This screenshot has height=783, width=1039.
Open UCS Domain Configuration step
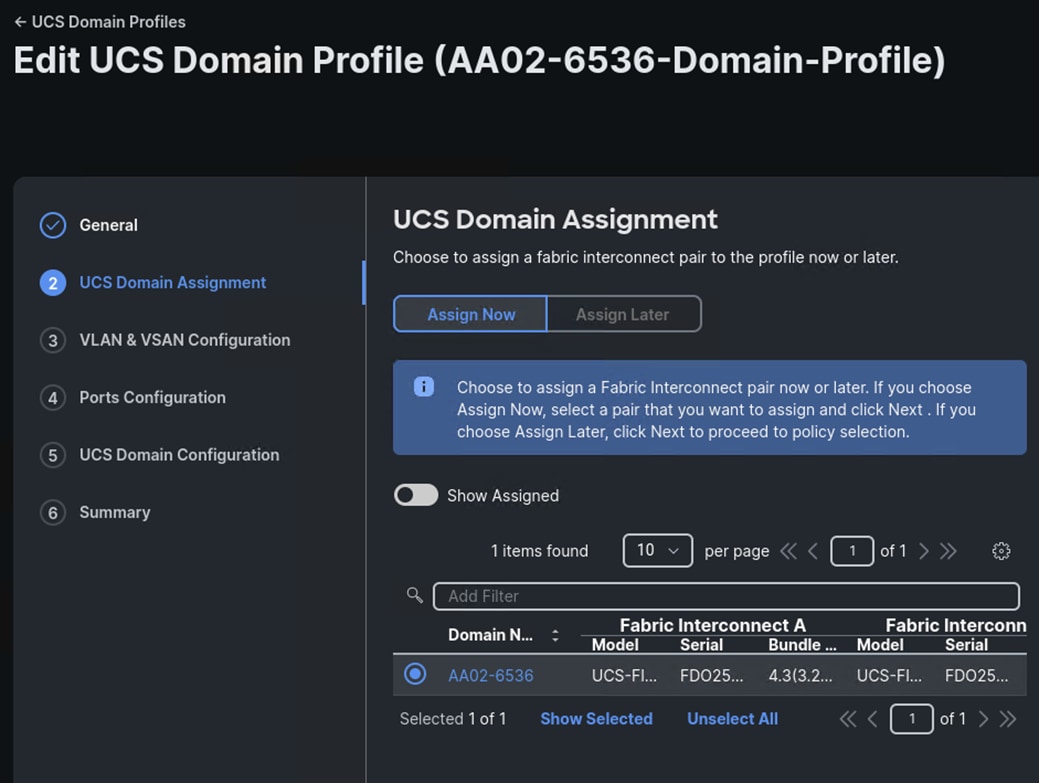[179, 455]
